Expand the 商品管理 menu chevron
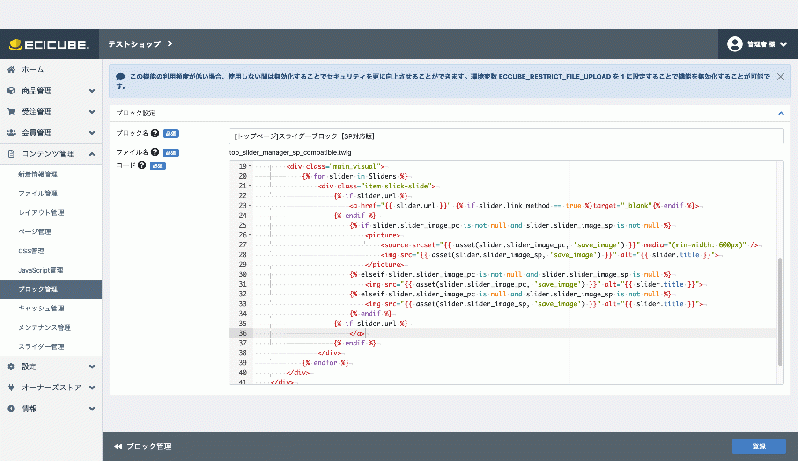Screen dimensions: 798x461 pos(92,91)
